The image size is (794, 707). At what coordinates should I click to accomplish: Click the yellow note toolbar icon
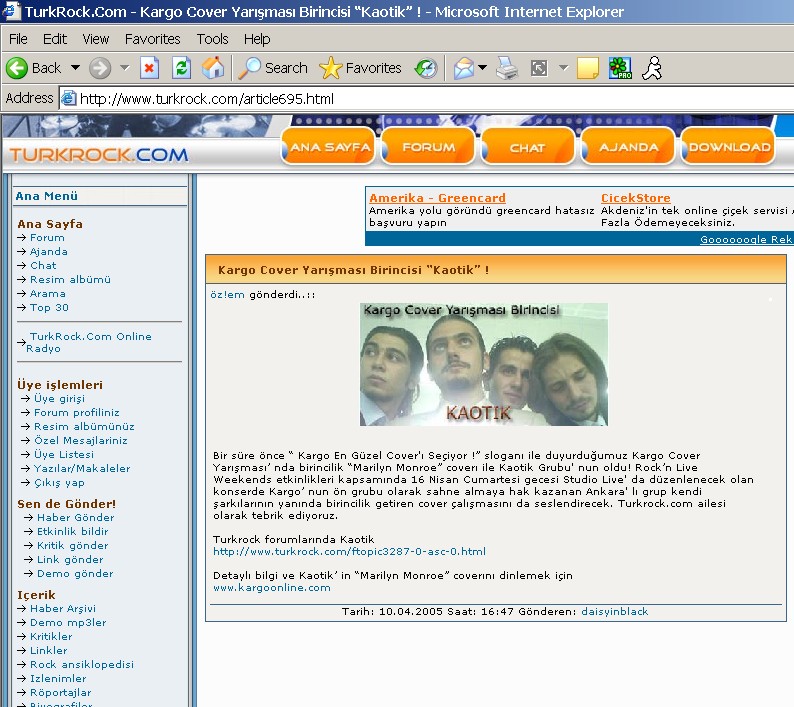(588, 68)
